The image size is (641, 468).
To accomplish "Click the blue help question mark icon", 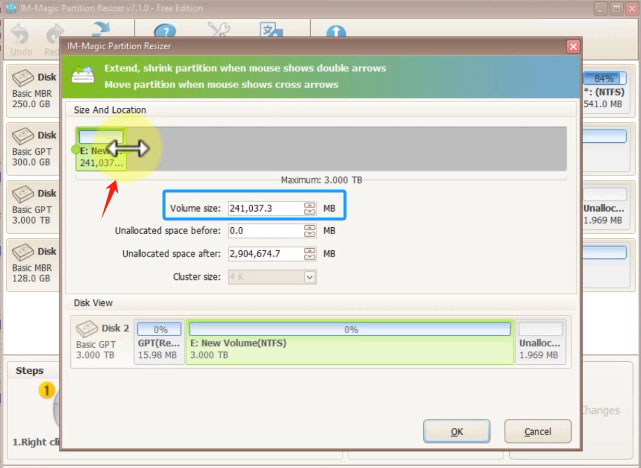I will [165, 31].
